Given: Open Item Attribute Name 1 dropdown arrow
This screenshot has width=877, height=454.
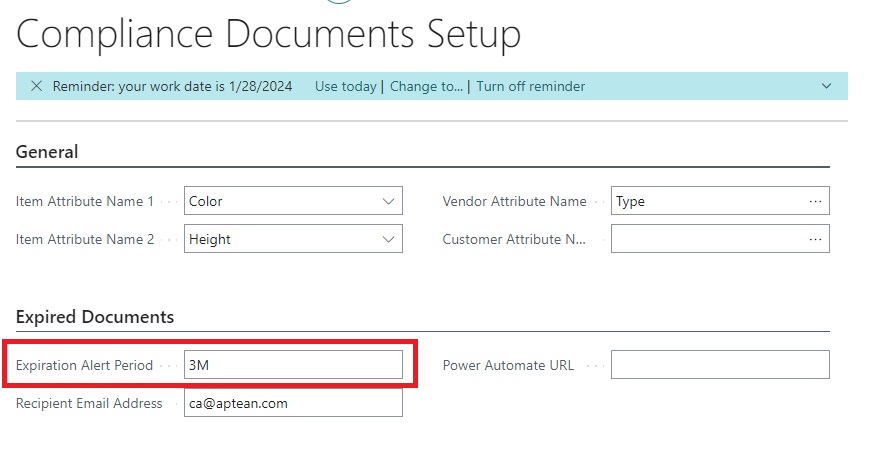Looking at the screenshot, I should pos(388,201).
